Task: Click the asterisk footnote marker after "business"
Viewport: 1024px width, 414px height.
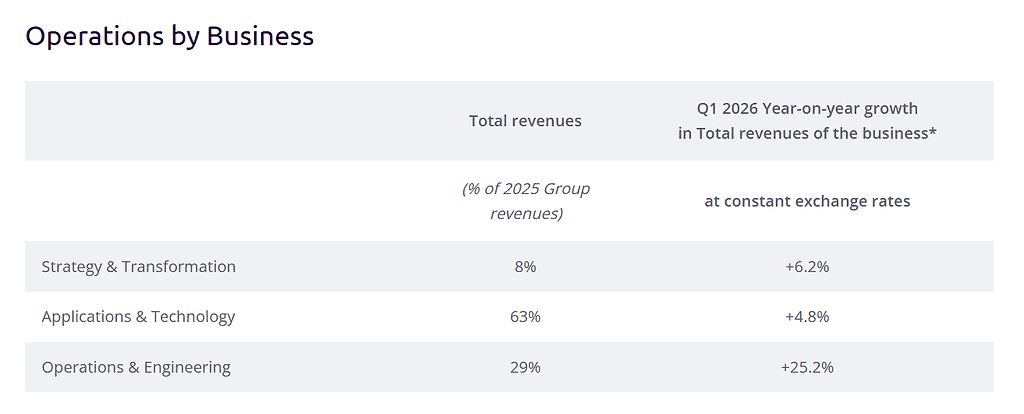Action: coord(932,132)
